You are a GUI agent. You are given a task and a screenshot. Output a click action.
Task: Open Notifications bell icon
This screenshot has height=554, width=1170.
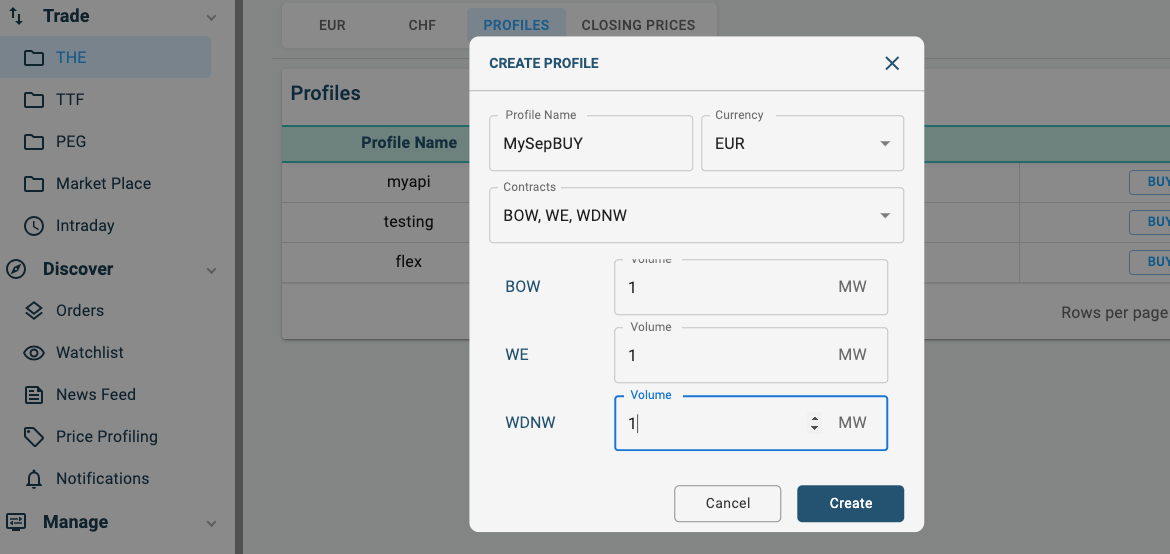tap(34, 479)
